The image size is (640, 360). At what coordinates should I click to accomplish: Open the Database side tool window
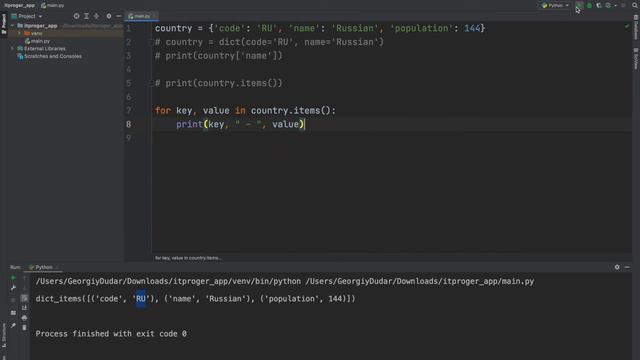coord(636,28)
